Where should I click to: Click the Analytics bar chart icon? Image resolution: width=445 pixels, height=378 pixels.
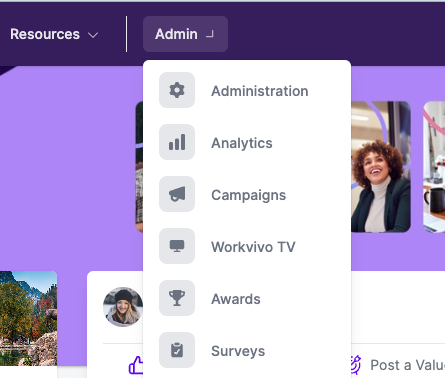click(177, 142)
